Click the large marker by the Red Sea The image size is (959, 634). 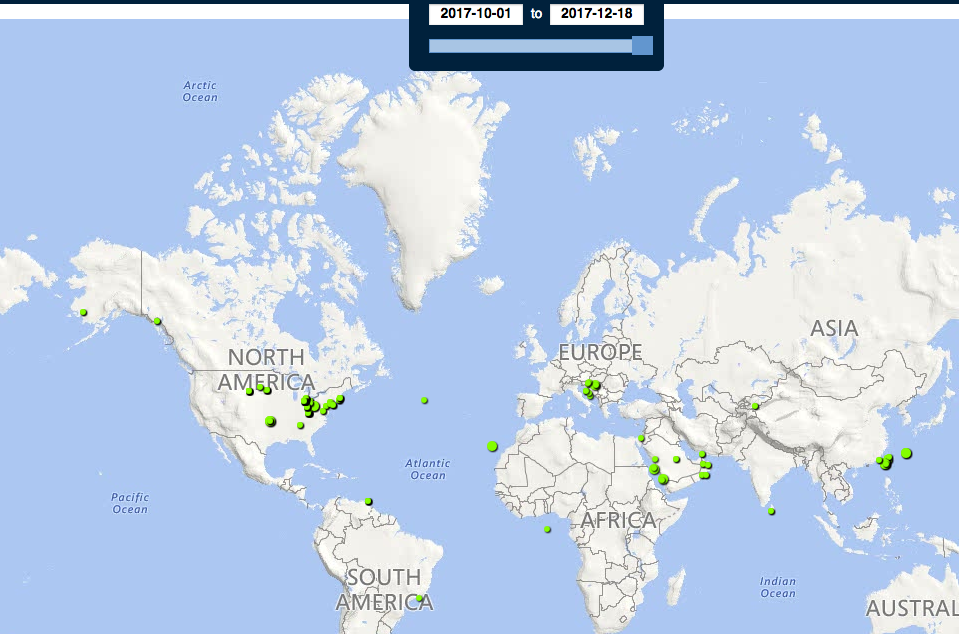point(662,480)
